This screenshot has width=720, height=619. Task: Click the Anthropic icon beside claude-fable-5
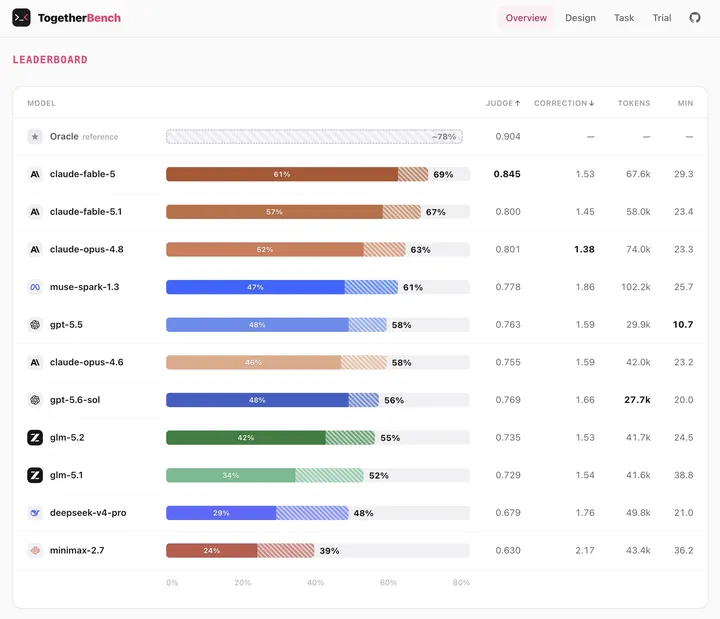(35, 174)
